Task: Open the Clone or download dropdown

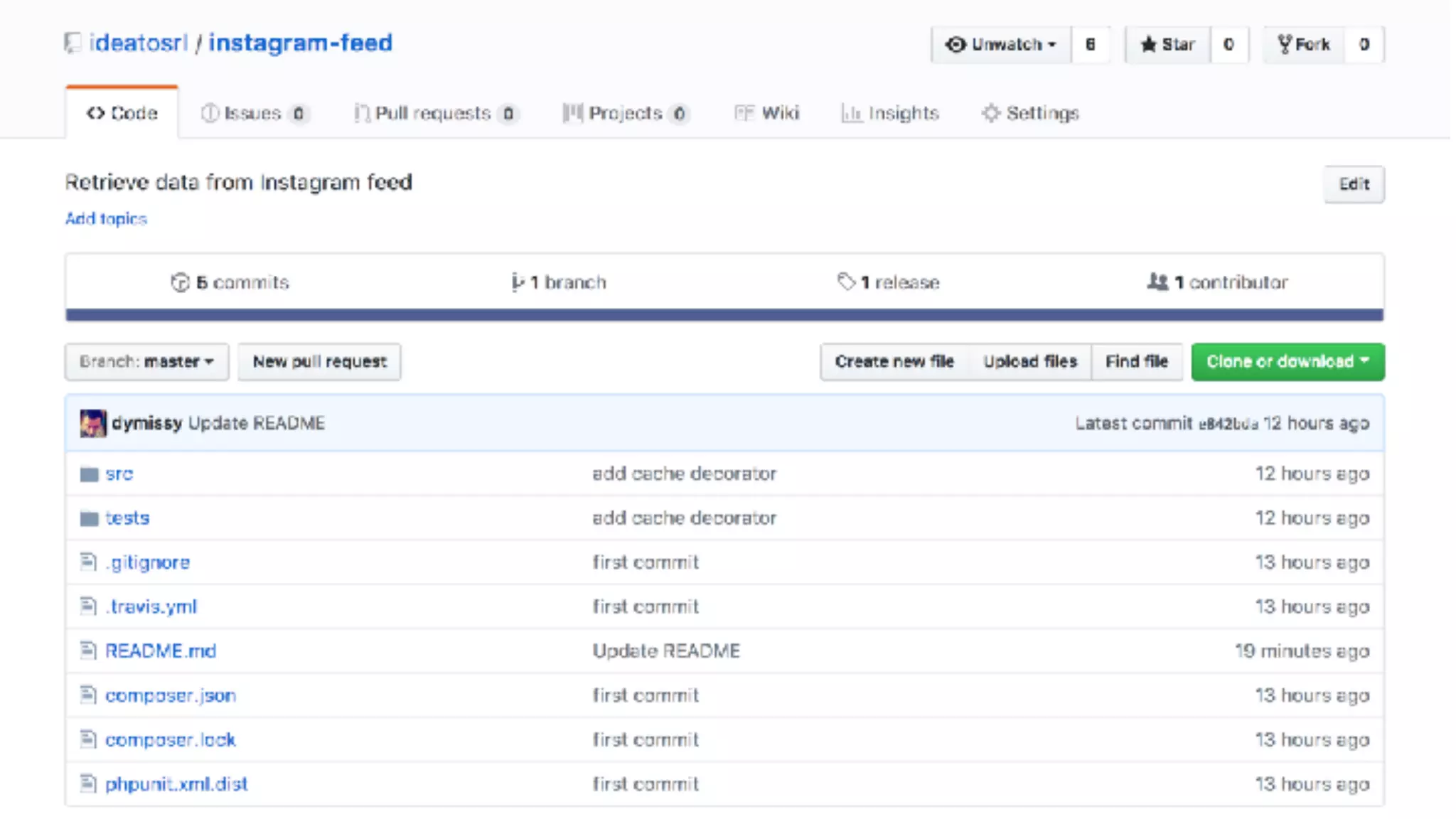Action: pyautogui.click(x=1288, y=362)
